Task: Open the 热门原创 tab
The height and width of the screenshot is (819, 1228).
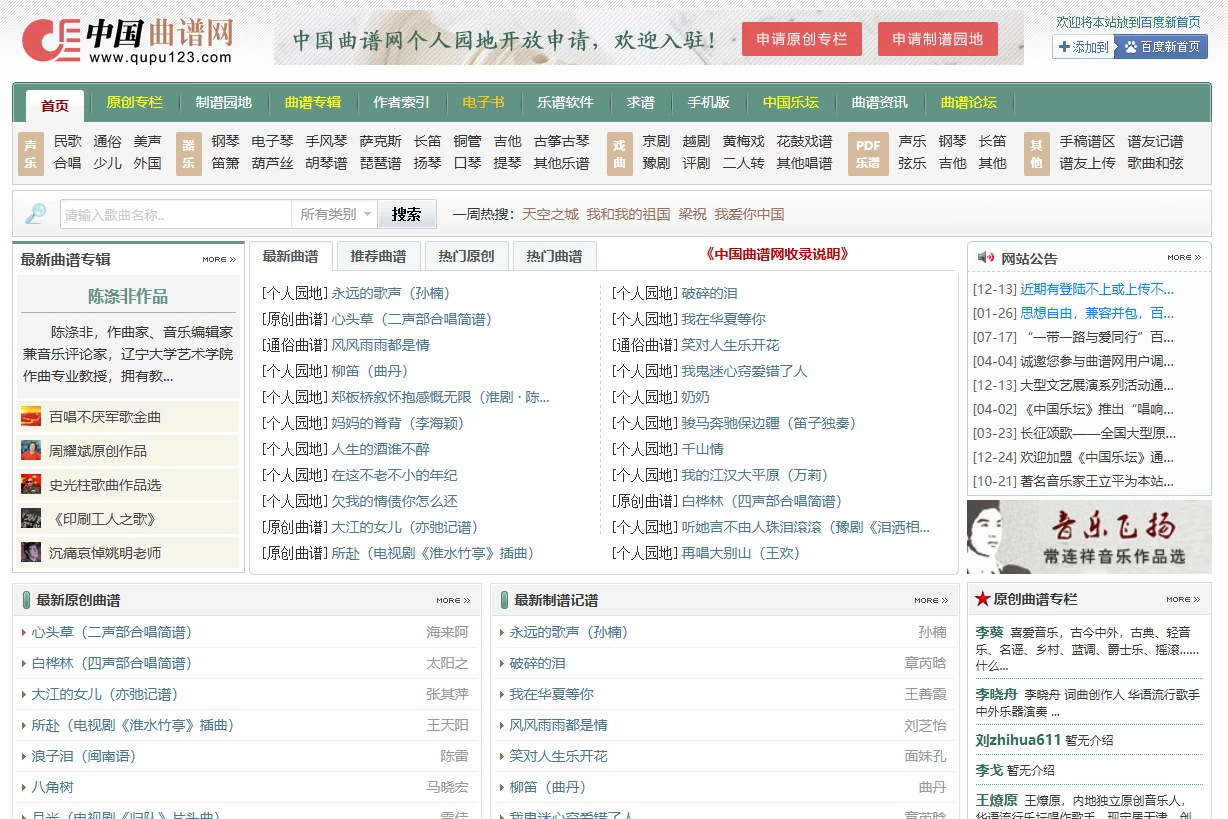Action: coord(465,255)
